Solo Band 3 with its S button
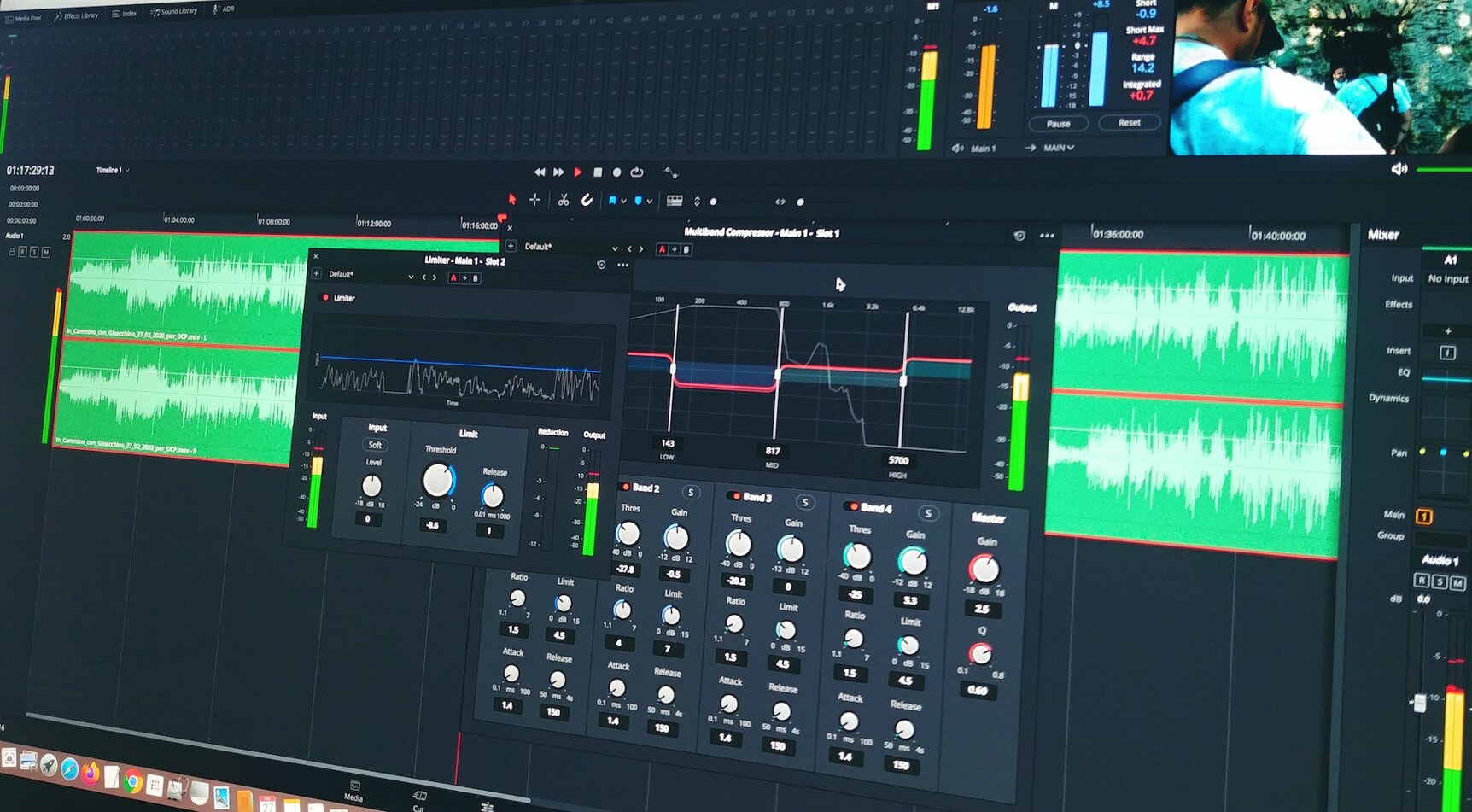The width and height of the screenshot is (1472, 812). 804,502
